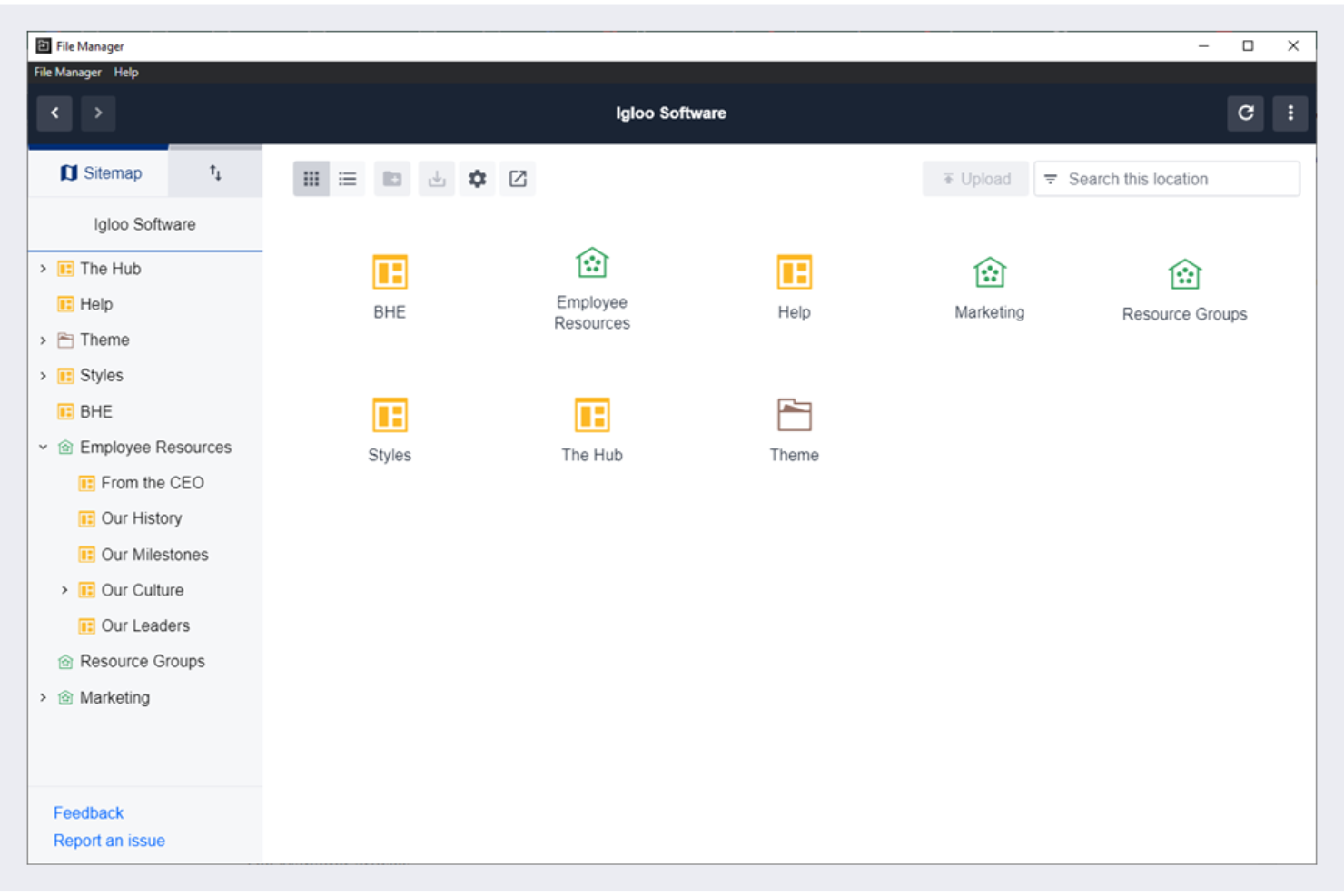Click the download icon in the toolbar
The image size is (1344, 896).
click(x=437, y=179)
